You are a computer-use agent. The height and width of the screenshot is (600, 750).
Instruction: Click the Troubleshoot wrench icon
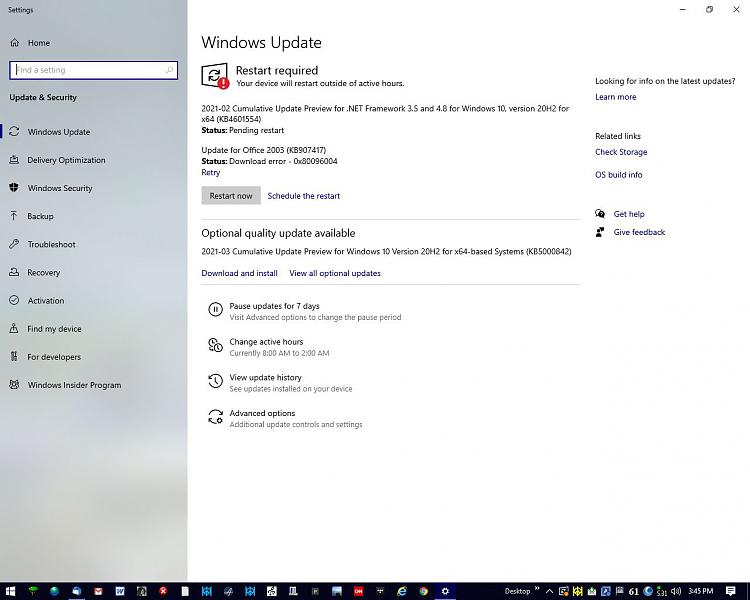(14, 244)
